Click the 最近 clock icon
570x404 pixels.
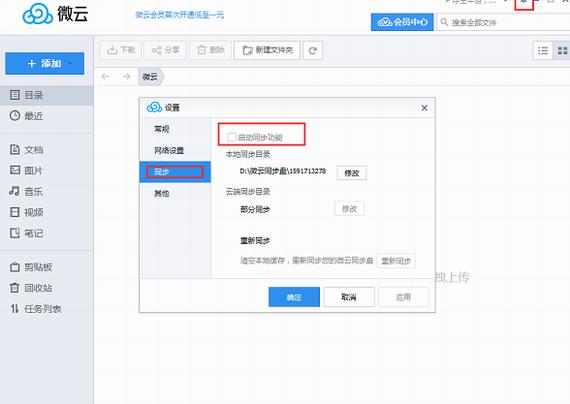click(15, 116)
